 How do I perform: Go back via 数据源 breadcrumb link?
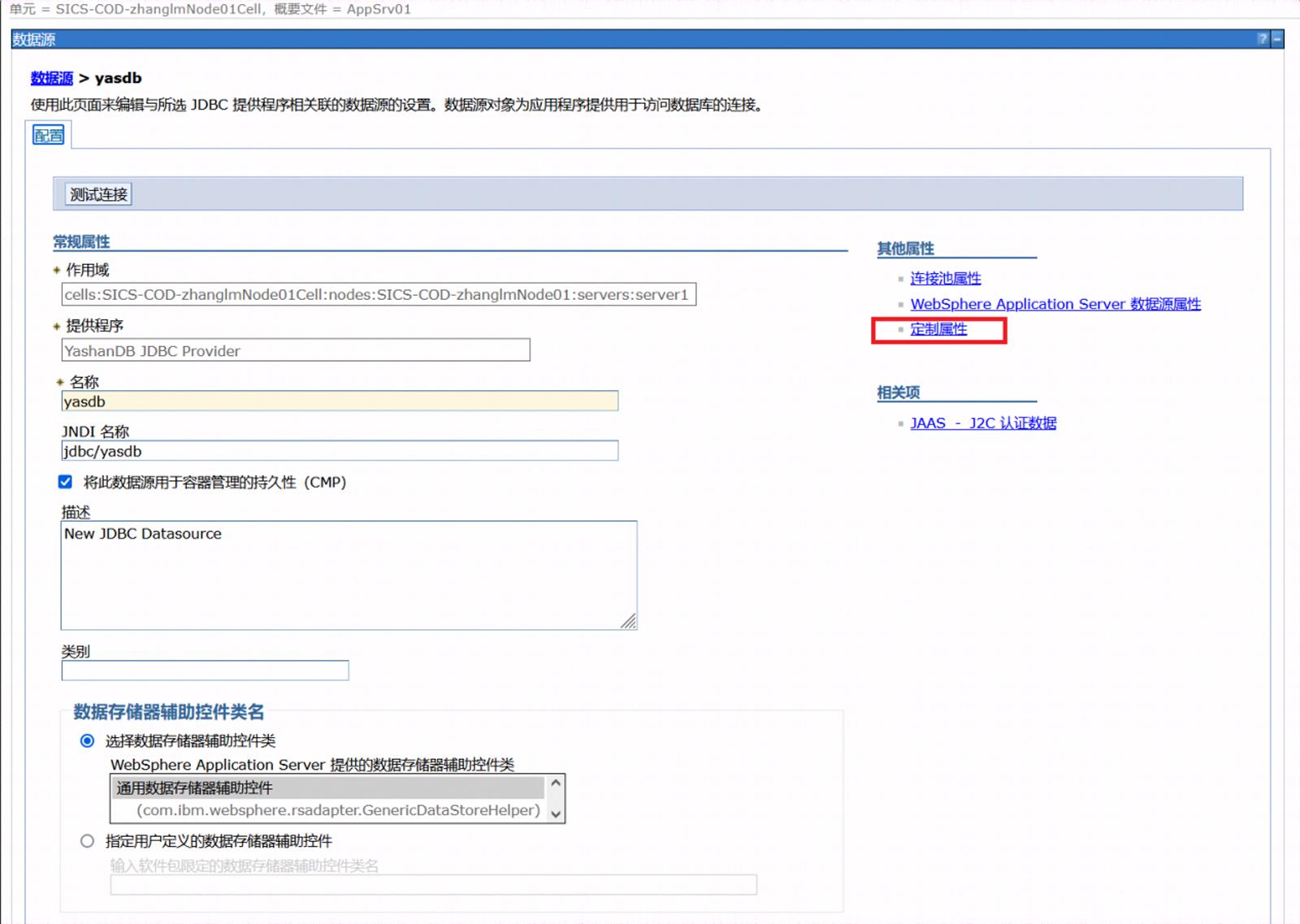coord(52,78)
